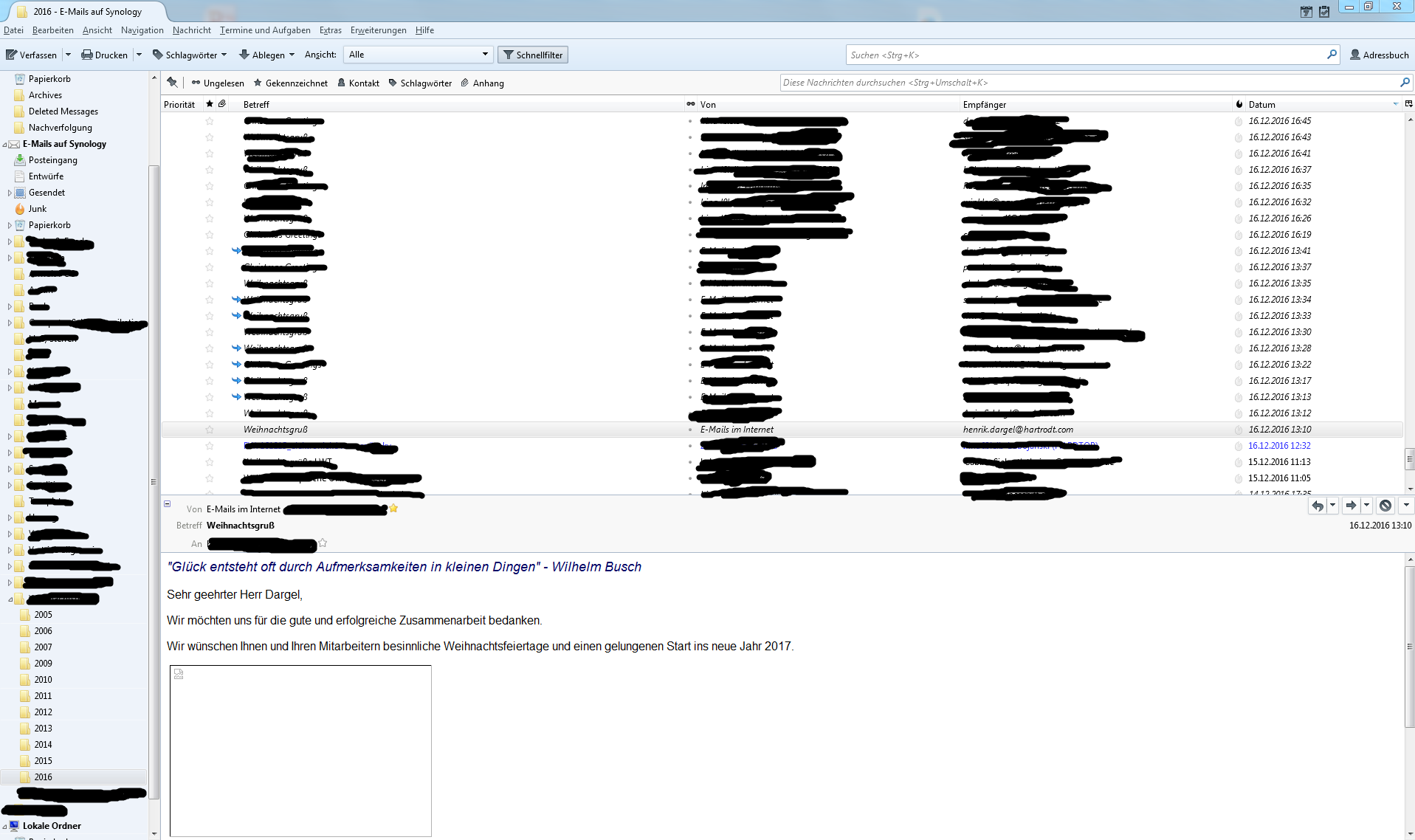Open the Adressbuch address book
This screenshot has height=840, width=1415.
point(1379,55)
